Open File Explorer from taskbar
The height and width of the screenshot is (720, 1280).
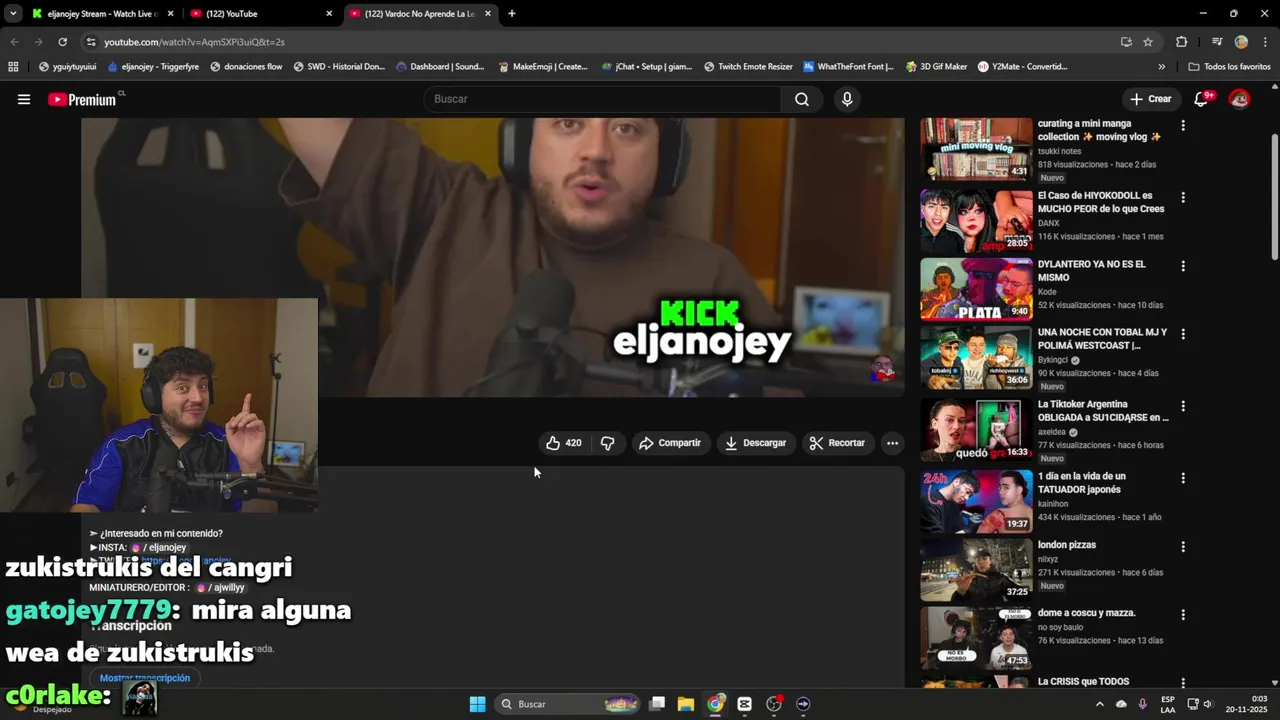686,704
